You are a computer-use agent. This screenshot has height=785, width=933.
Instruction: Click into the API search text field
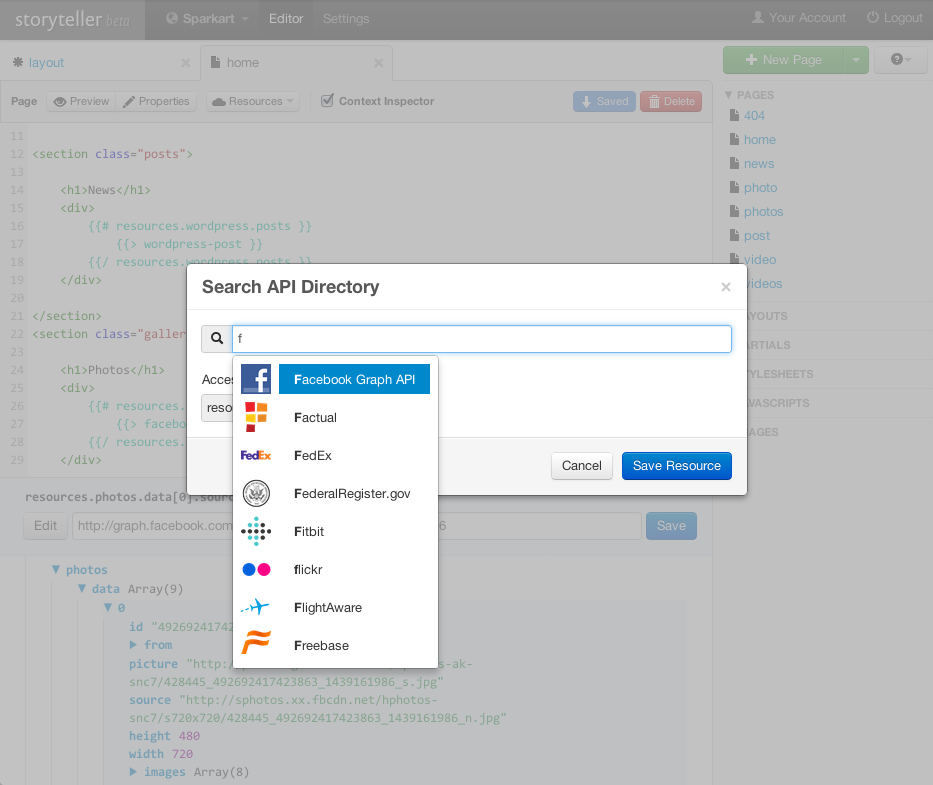click(x=482, y=339)
